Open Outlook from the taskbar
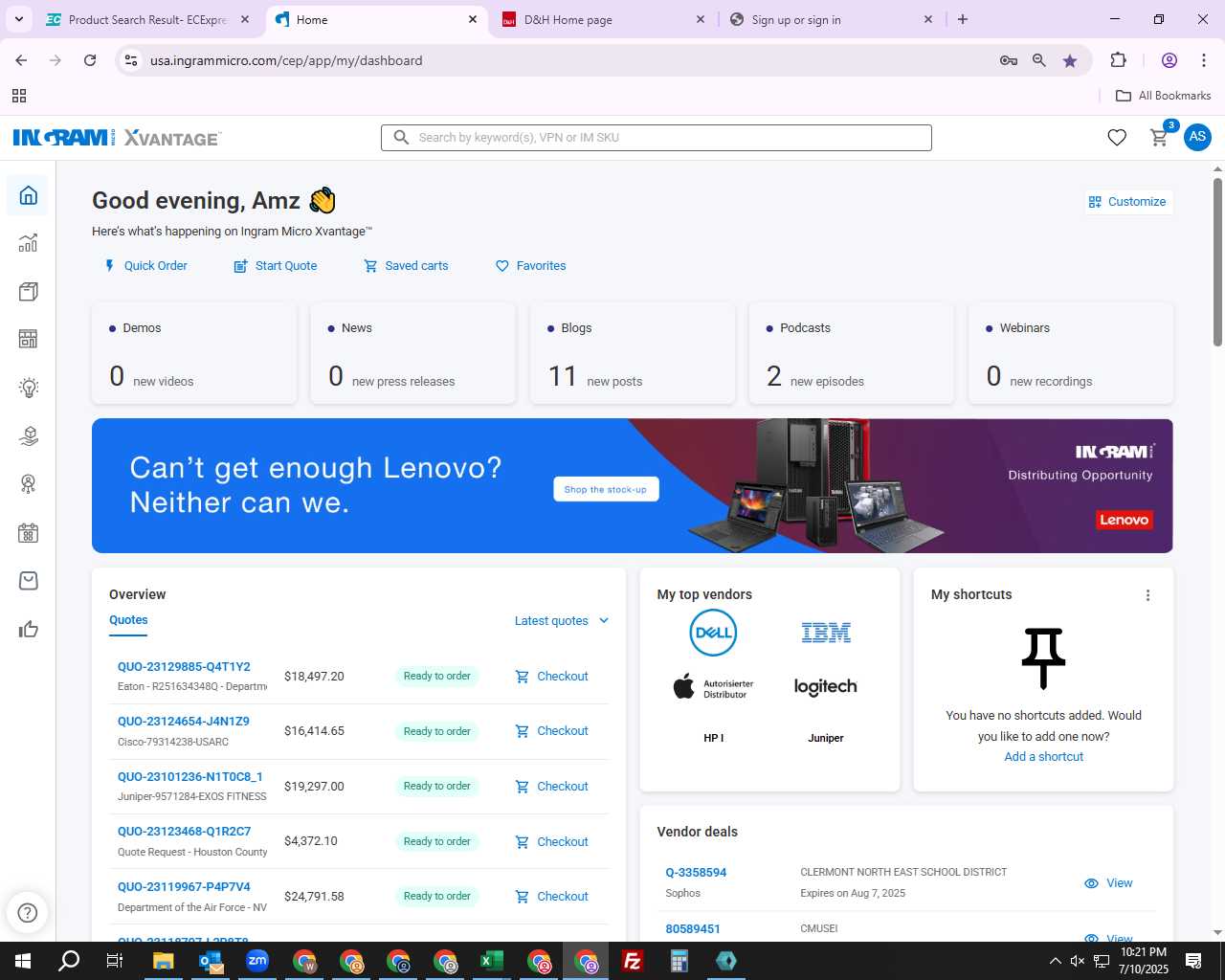This screenshot has height=980, width=1225. pyautogui.click(x=211, y=961)
